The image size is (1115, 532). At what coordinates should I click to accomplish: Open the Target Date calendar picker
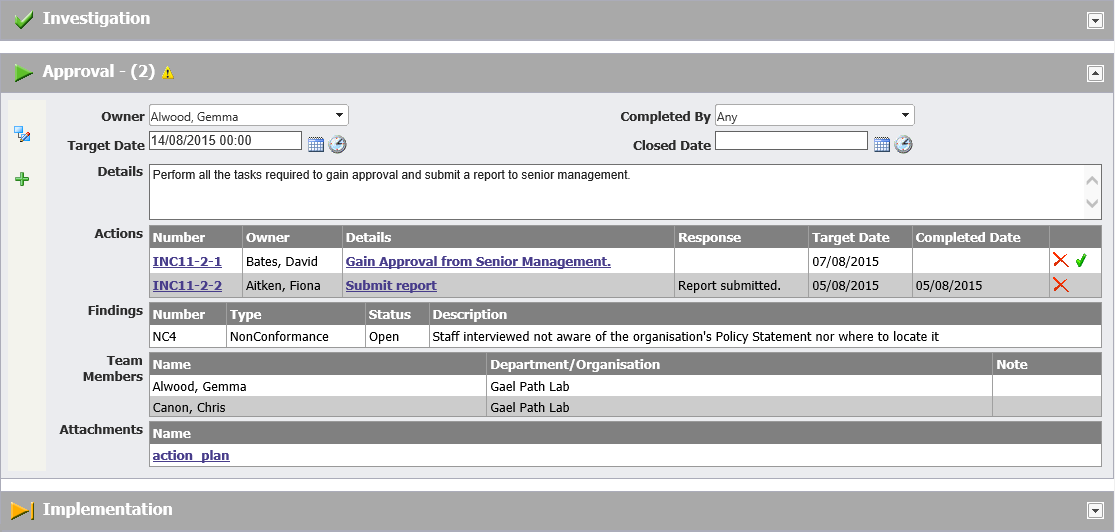[x=316, y=144]
